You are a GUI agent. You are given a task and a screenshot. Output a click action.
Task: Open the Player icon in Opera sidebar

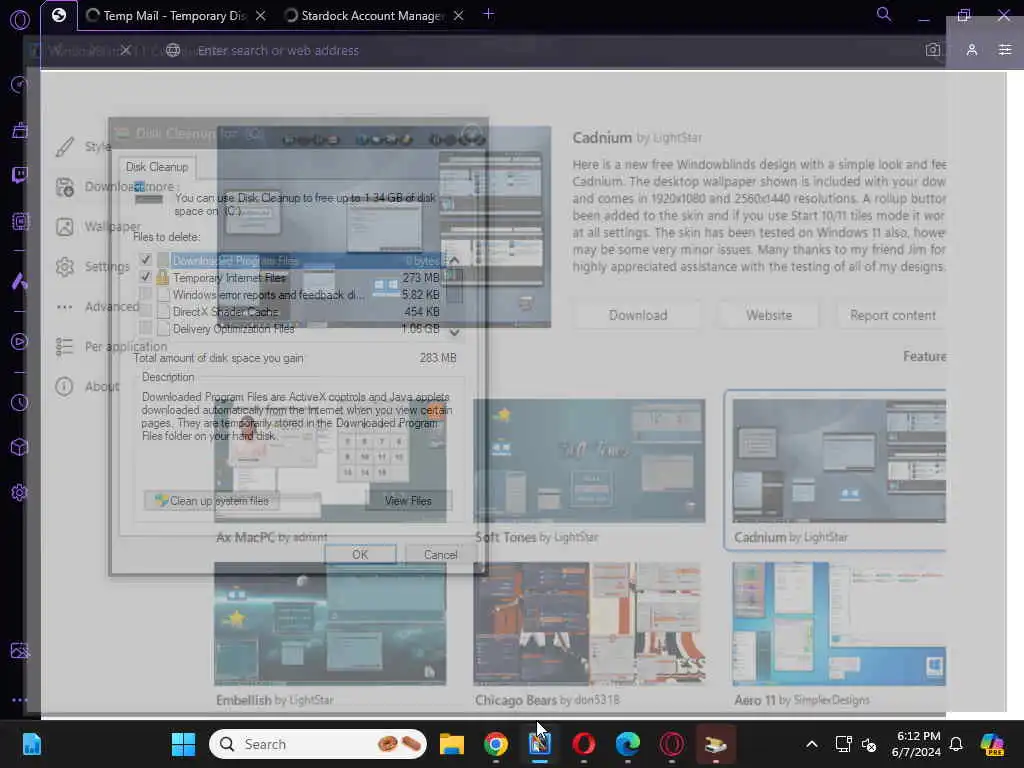pyautogui.click(x=20, y=342)
